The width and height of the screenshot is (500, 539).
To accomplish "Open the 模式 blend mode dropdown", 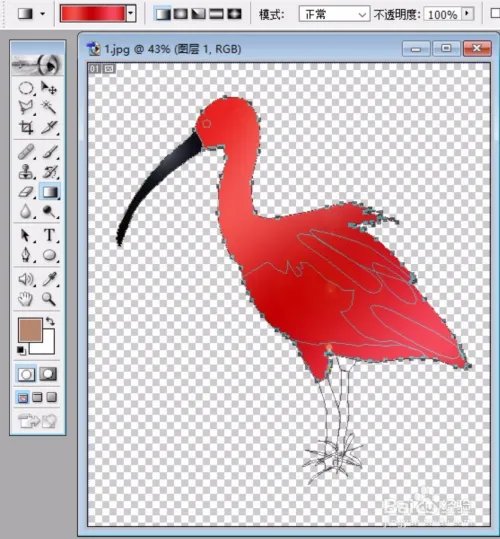I will coord(334,14).
